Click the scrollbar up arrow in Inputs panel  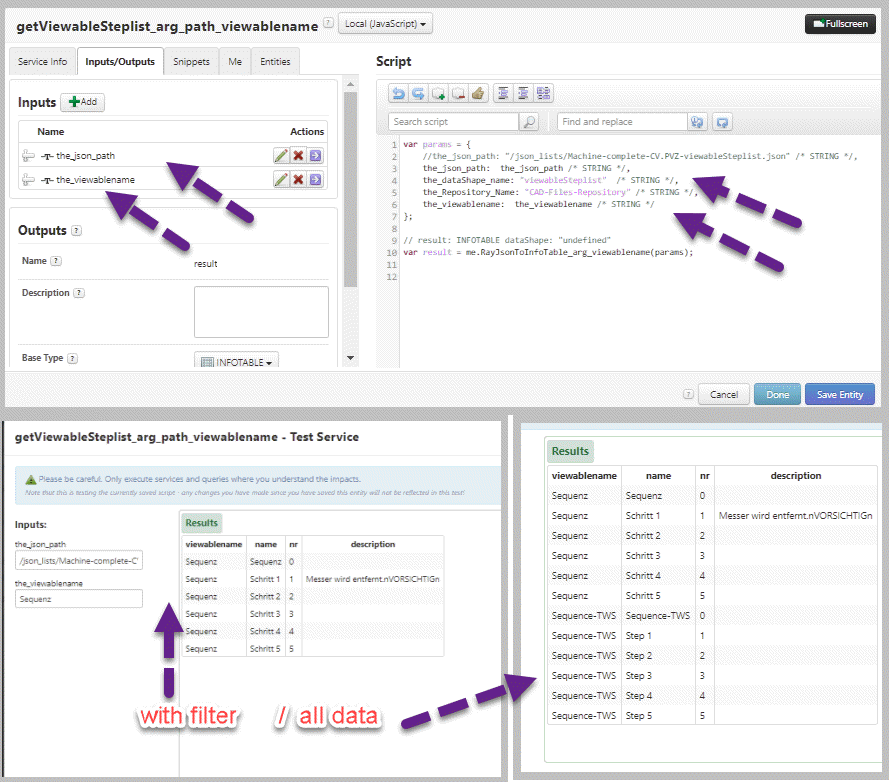tap(350, 84)
